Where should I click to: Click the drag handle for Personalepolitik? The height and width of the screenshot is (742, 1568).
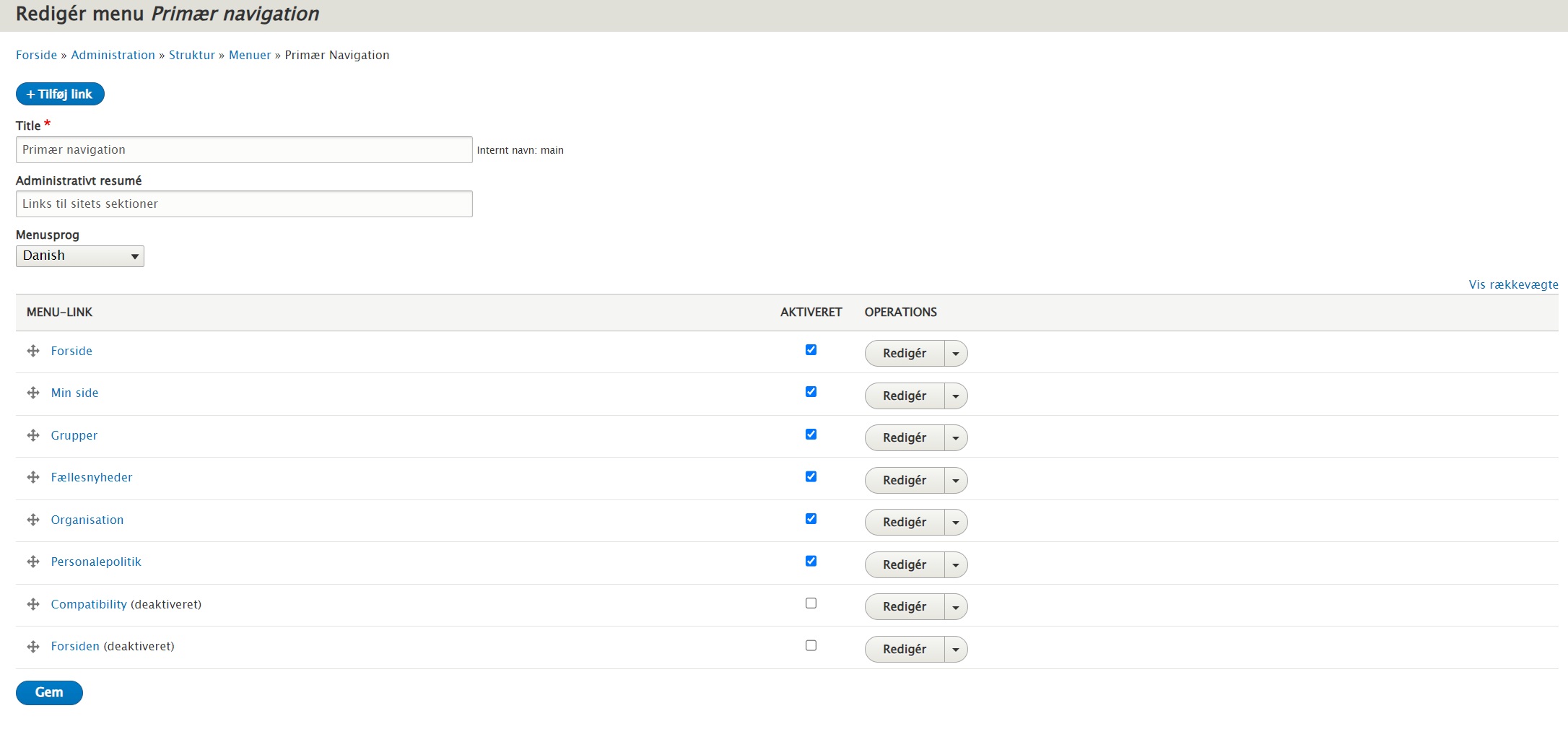(33, 562)
